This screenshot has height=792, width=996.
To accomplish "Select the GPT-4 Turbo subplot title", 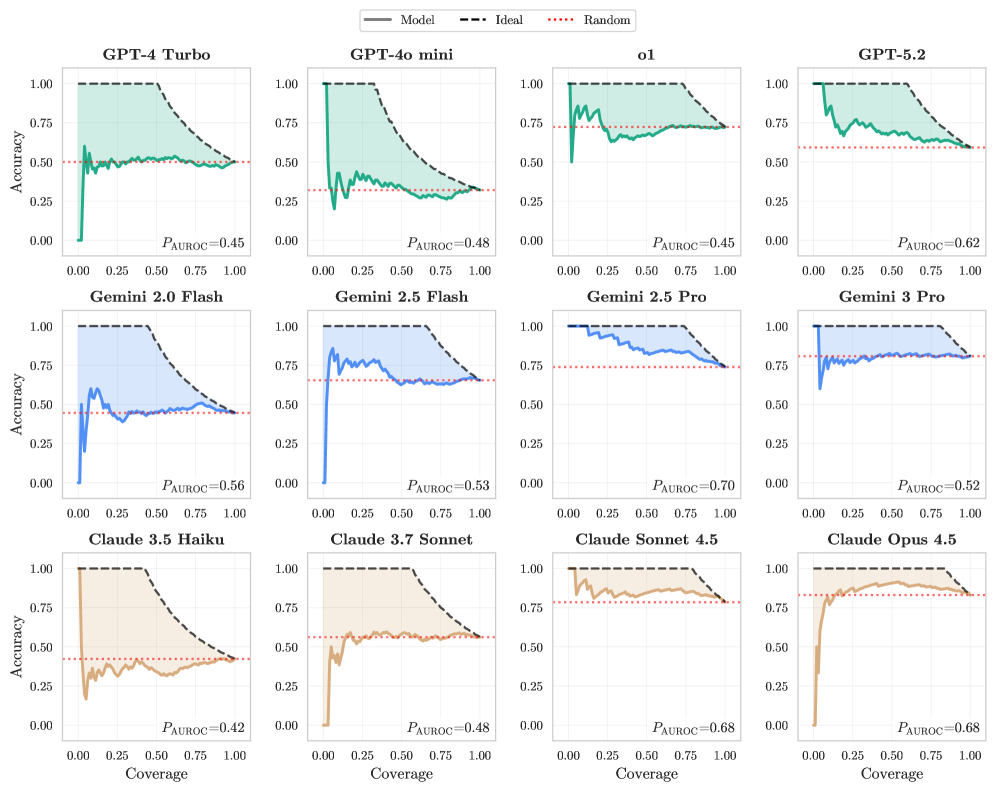I will (x=156, y=55).
